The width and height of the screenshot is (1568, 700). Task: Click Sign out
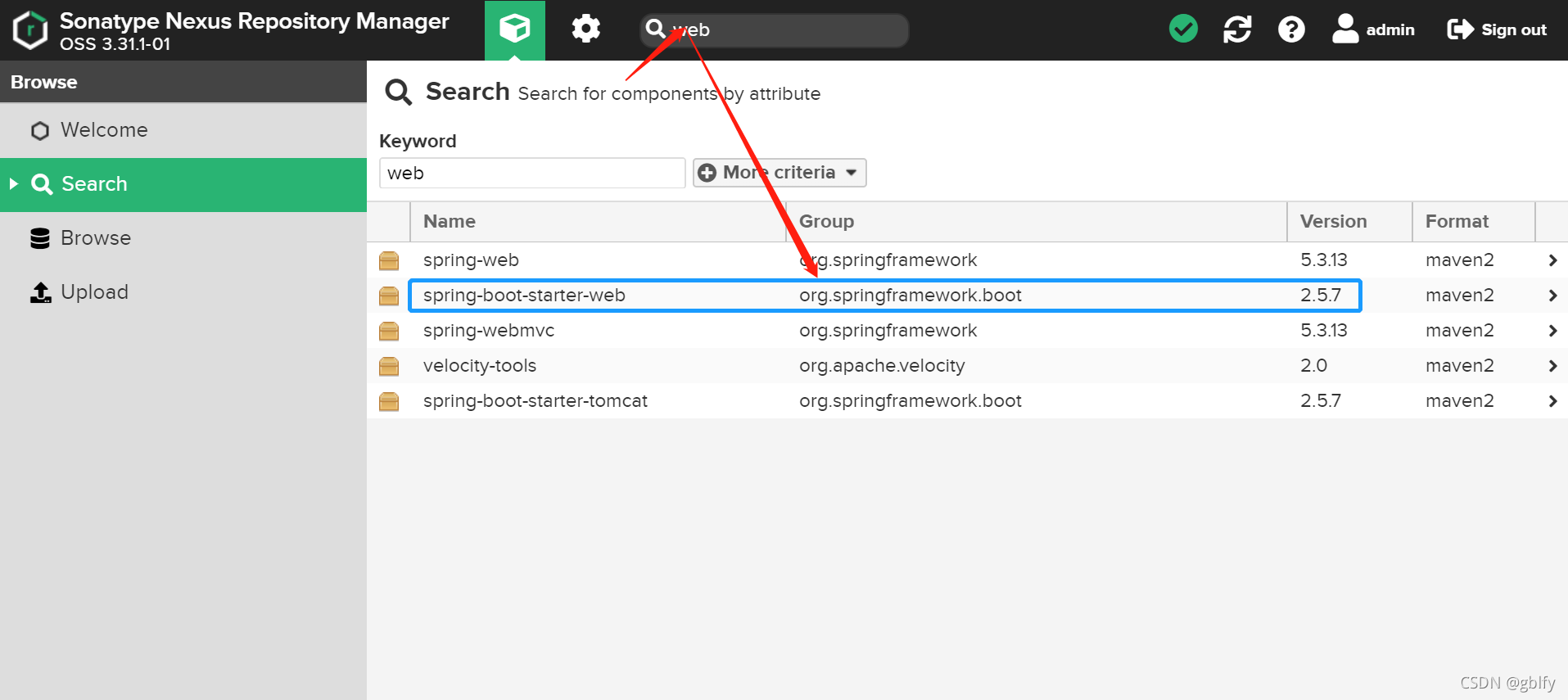tap(1497, 29)
